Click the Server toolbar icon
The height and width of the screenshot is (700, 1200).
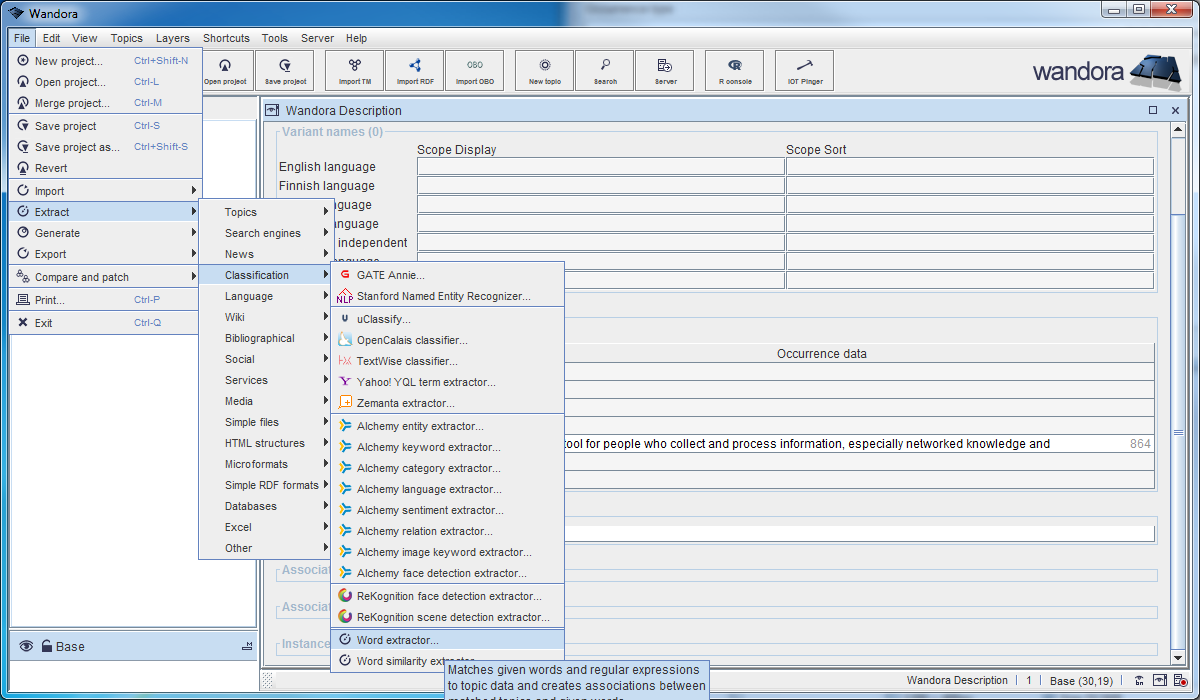(665, 70)
